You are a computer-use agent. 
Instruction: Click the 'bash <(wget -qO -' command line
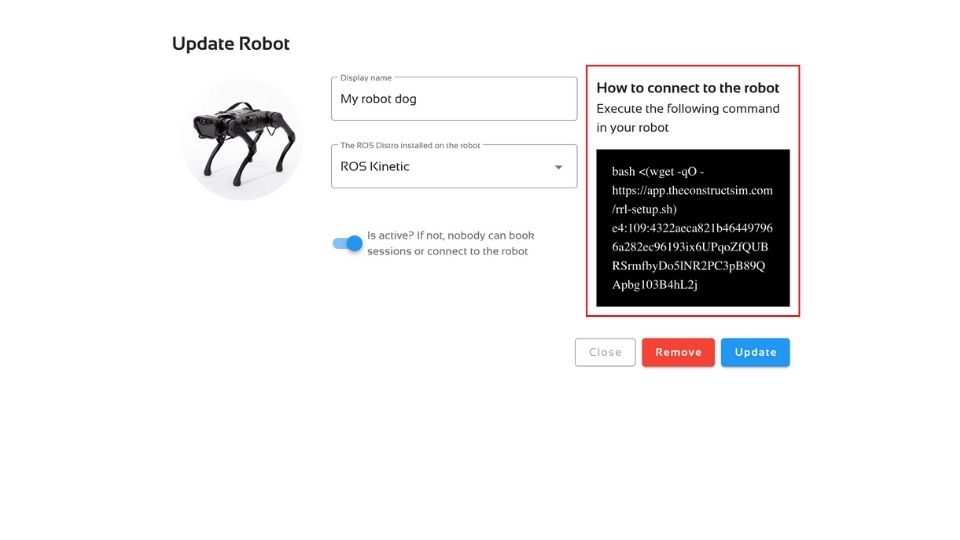658,172
